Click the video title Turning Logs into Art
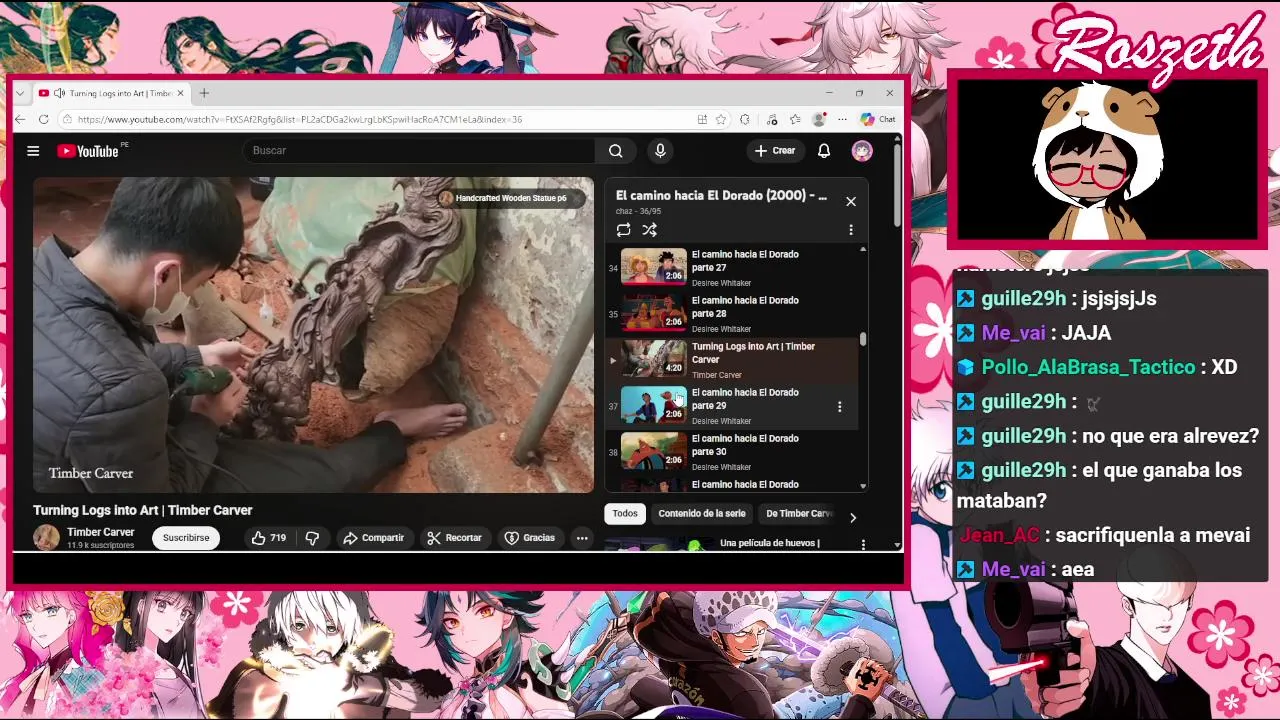This screenshot has width=1280, height=720. (143, 510)
